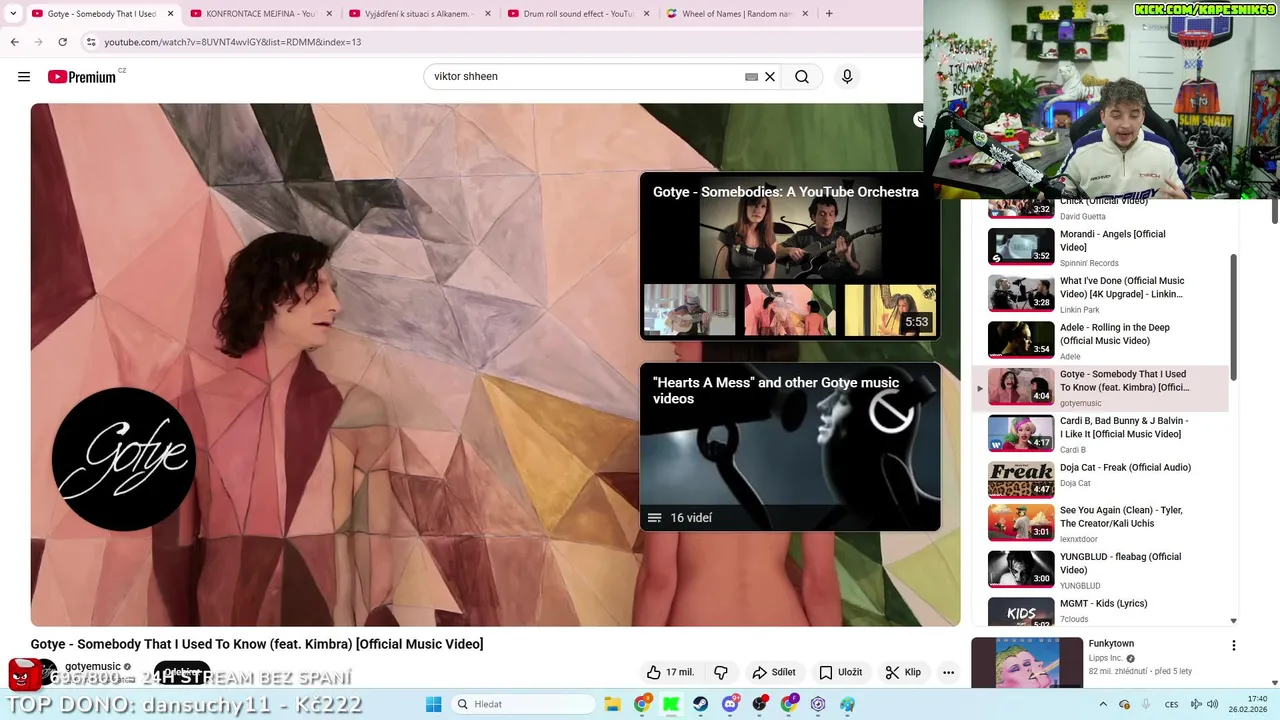Play See You Again (Clean) playlist item
The image size is (1280, 720).
tap(1101, 523)
